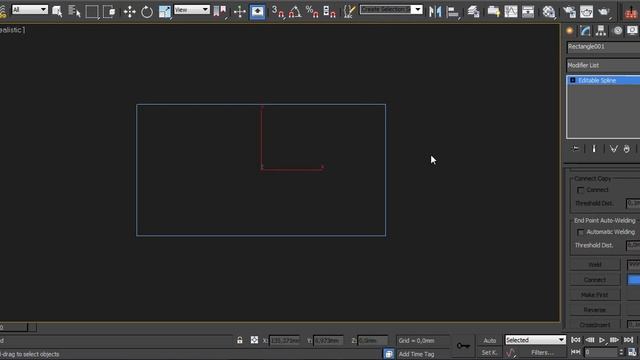
Task: Click the Align tool icon
Action: (453, 11)
